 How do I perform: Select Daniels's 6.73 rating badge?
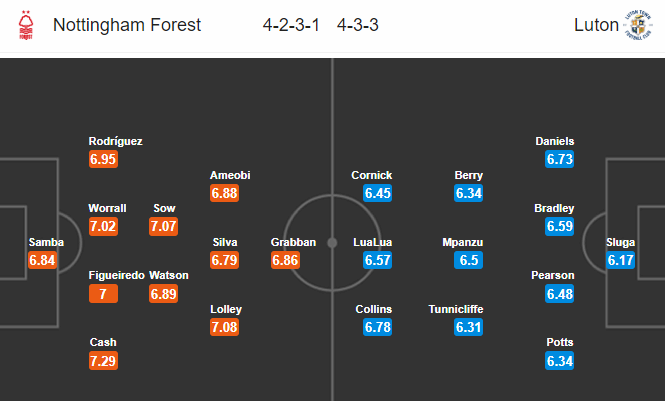[559, 159]
